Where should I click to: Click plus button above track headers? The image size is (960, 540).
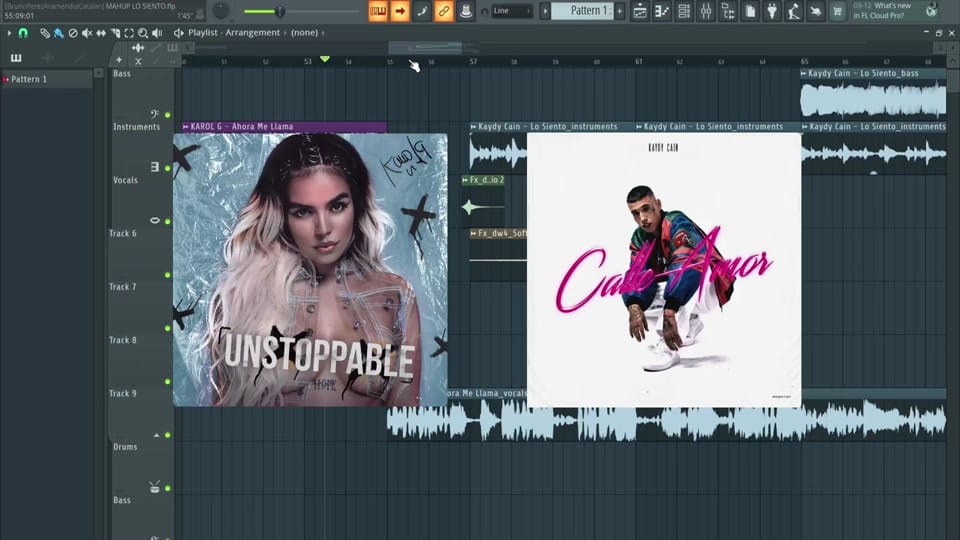pyautogui.click(x=119, y=60)
